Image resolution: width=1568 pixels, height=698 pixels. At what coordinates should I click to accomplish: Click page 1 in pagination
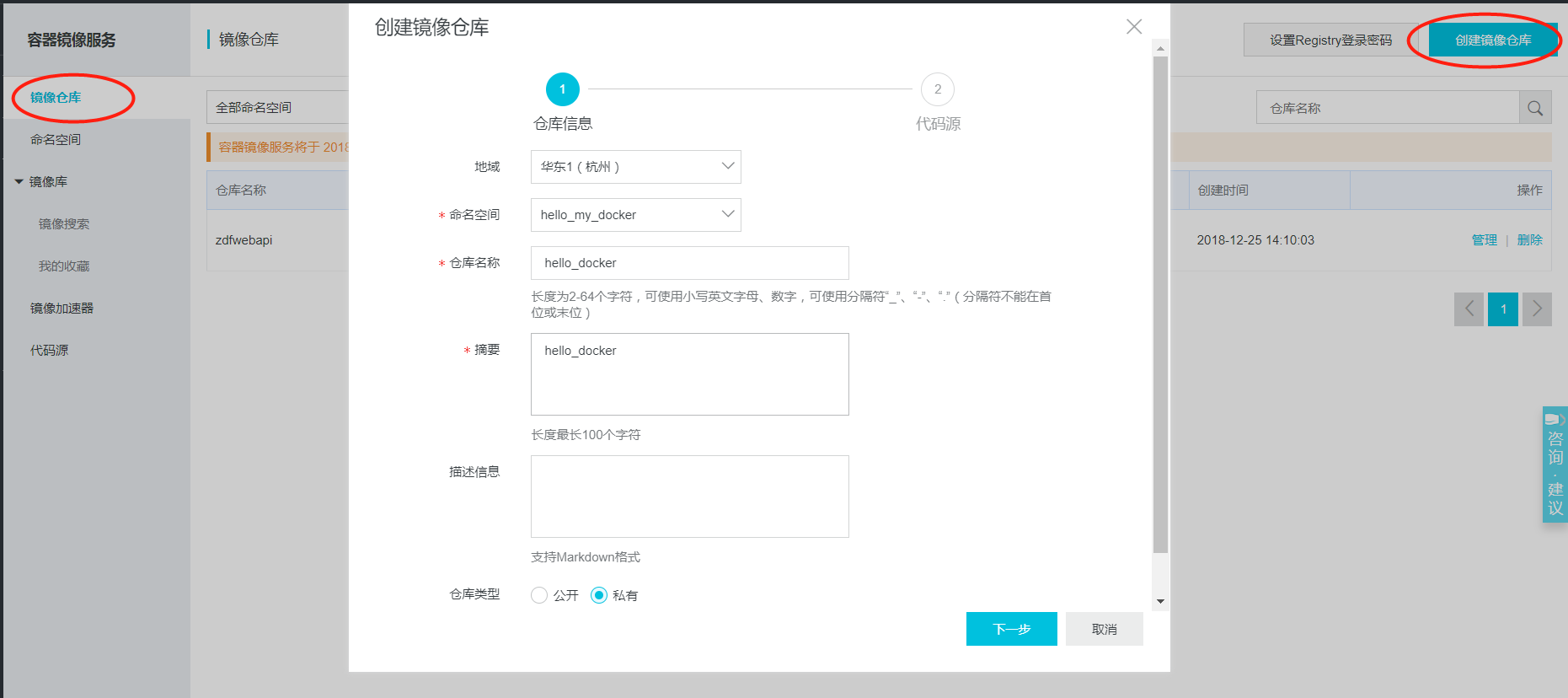(x=1503, y=309)
